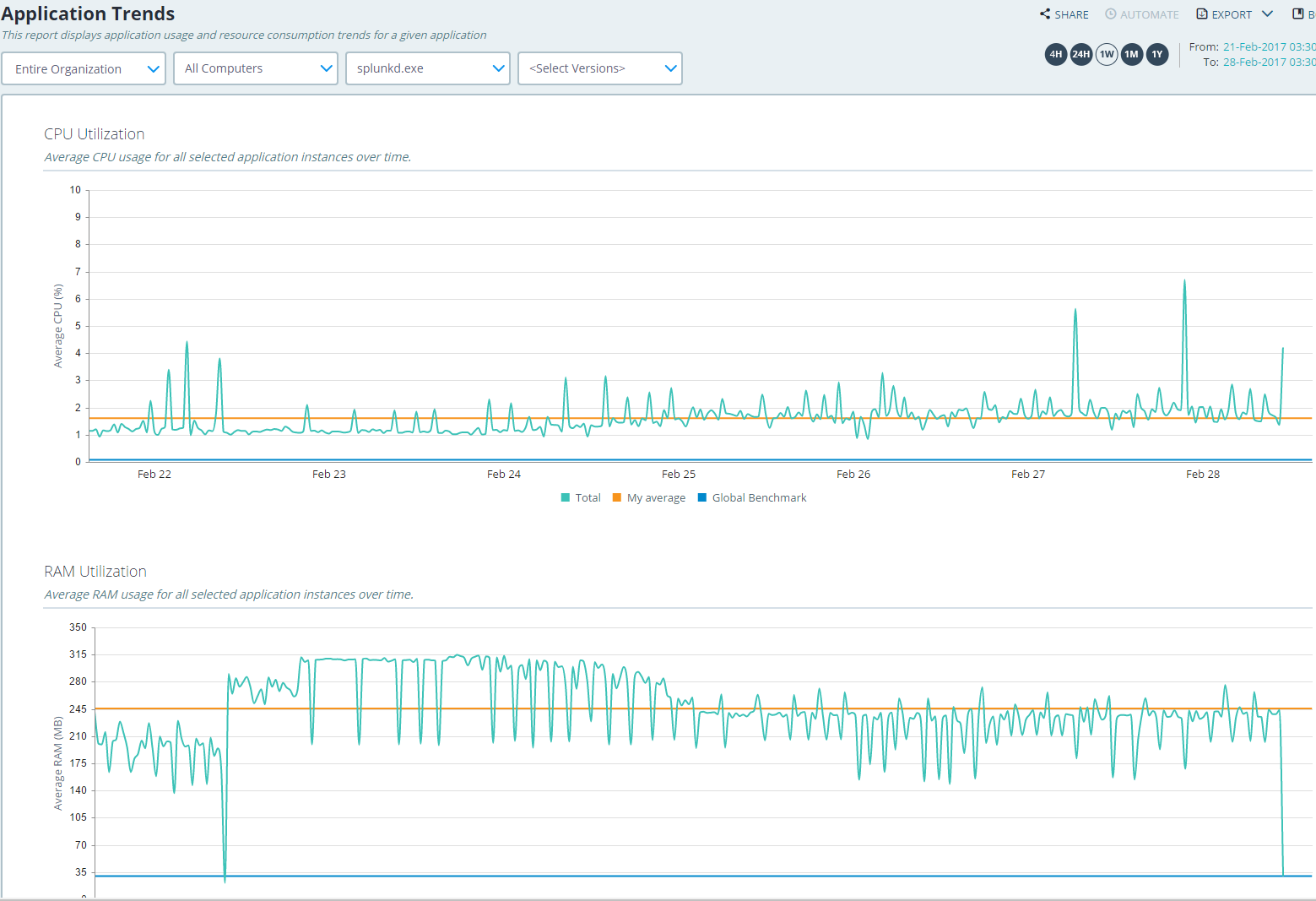Open the All Computers dropdown
This screenshot has width=1316, height=901.
click(256, 68)
